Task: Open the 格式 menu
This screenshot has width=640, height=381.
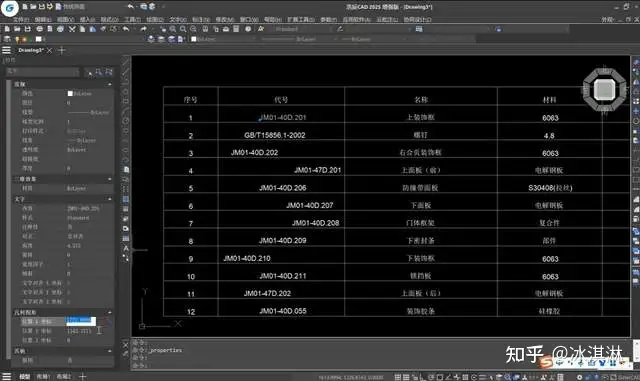Action: click(109, 19)
